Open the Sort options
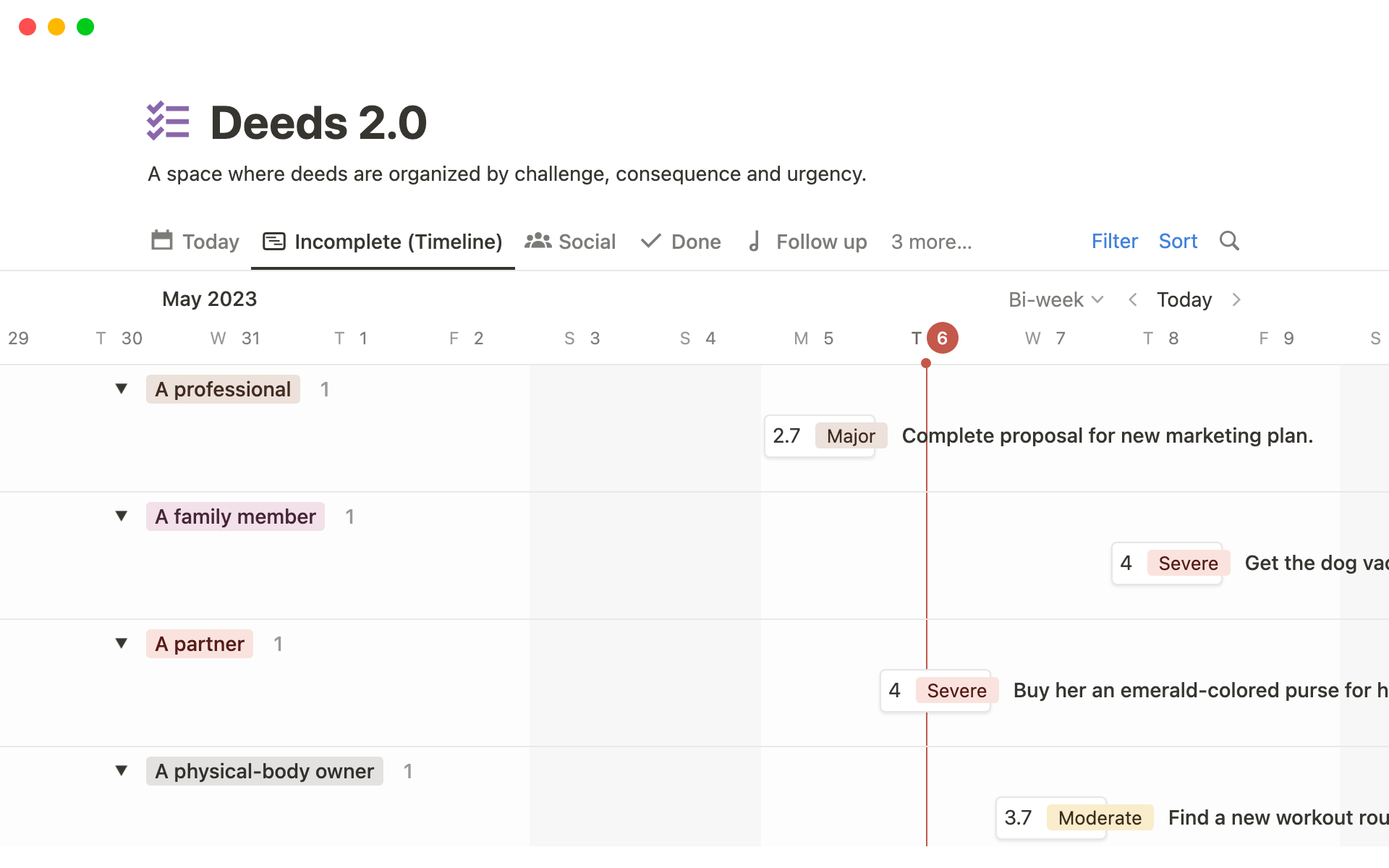Image resolution: width=1389 pixels, height=868 pixels. coord(1178,241)
